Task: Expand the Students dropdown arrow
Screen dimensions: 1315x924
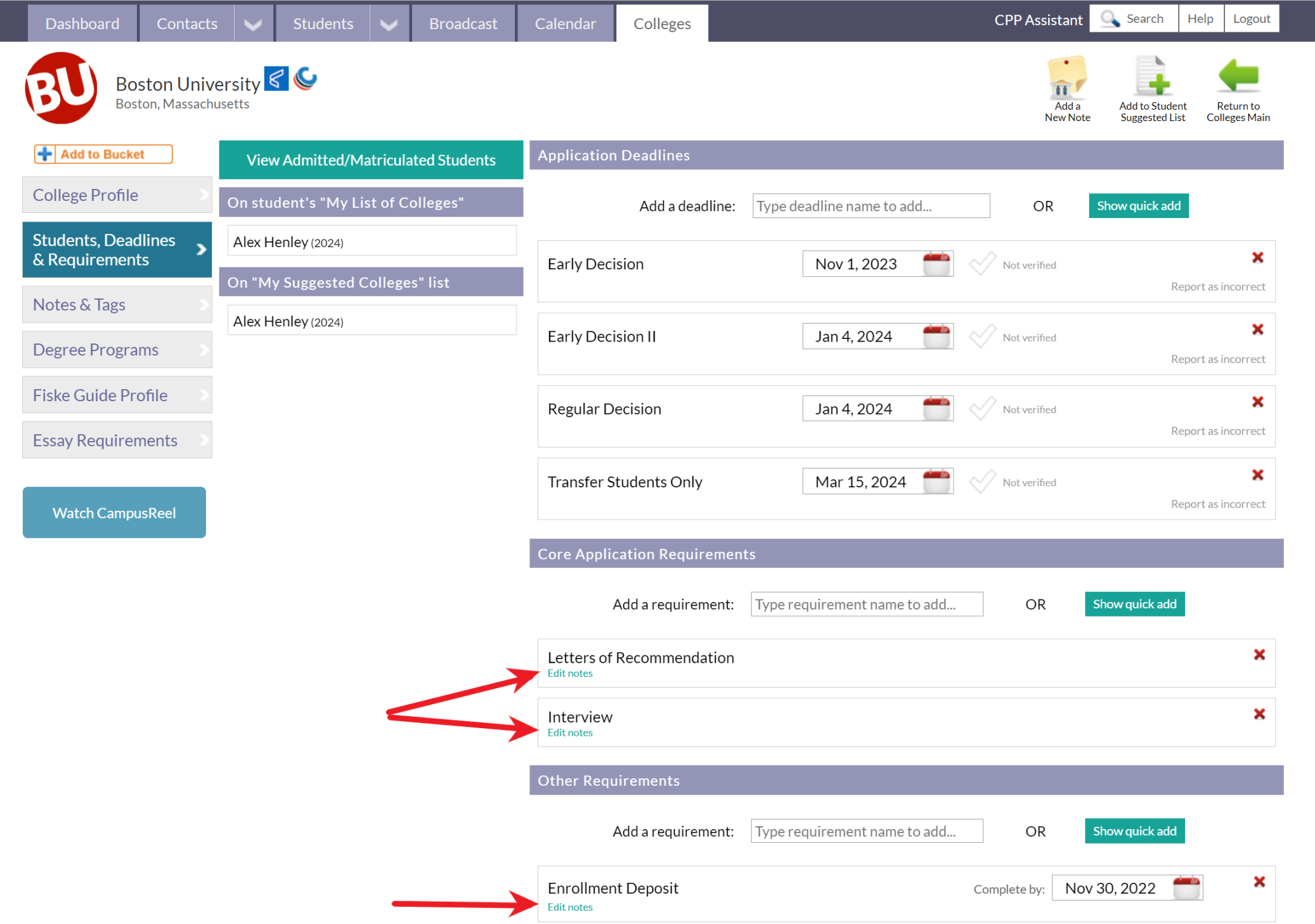Action: pos(389,24)
